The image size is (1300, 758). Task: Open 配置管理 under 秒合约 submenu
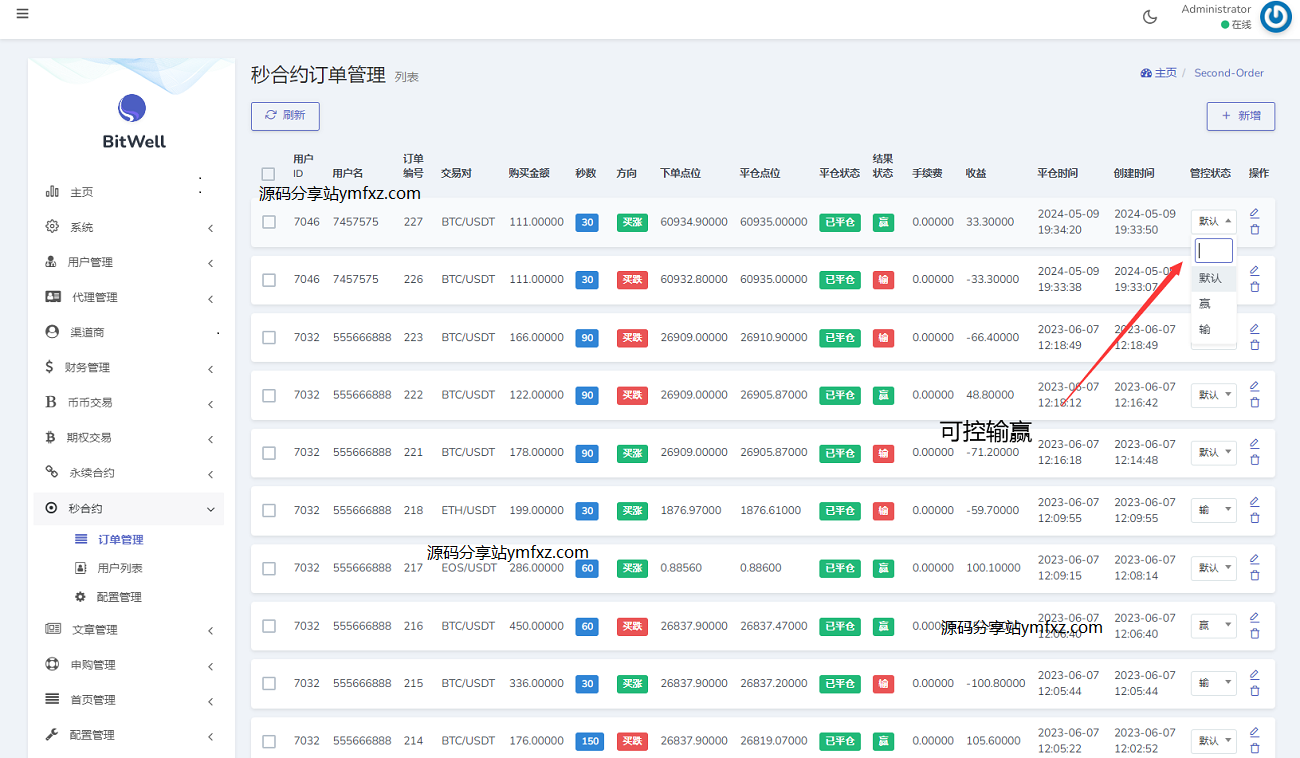click(119, 597)
